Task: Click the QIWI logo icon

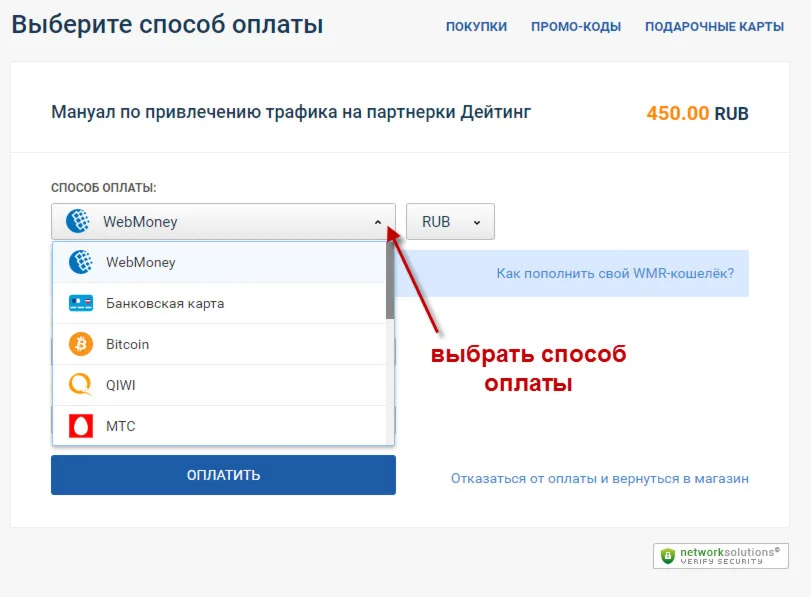Action: [81, 385]
